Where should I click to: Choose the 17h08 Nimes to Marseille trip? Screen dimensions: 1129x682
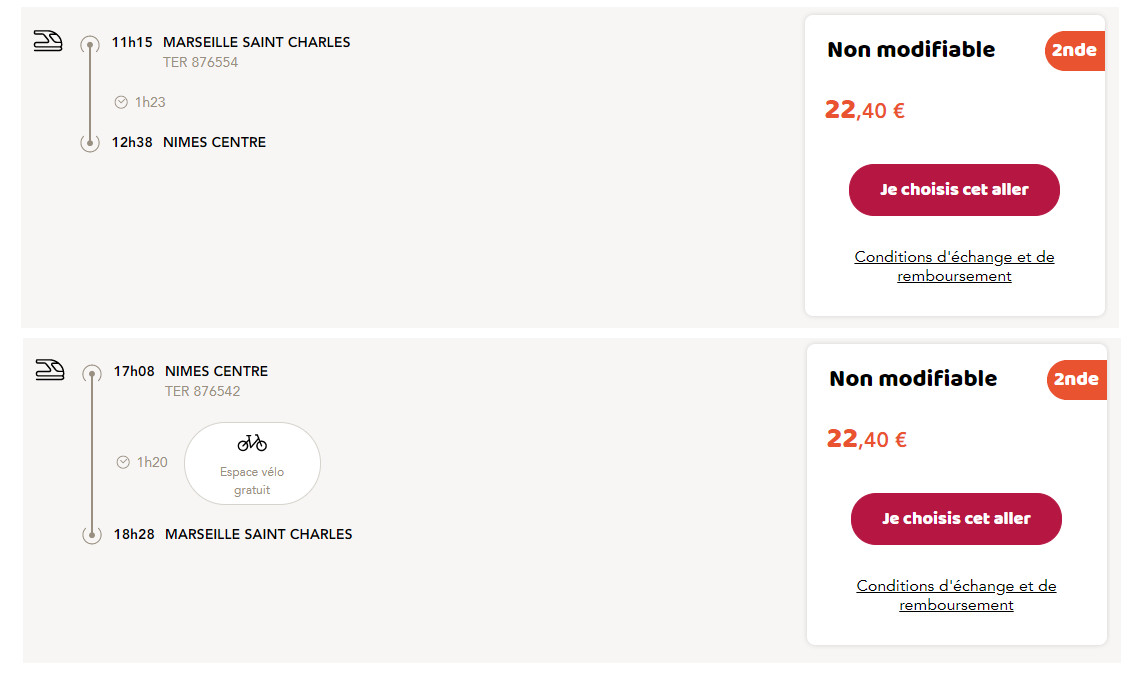(x=956, y=519)
